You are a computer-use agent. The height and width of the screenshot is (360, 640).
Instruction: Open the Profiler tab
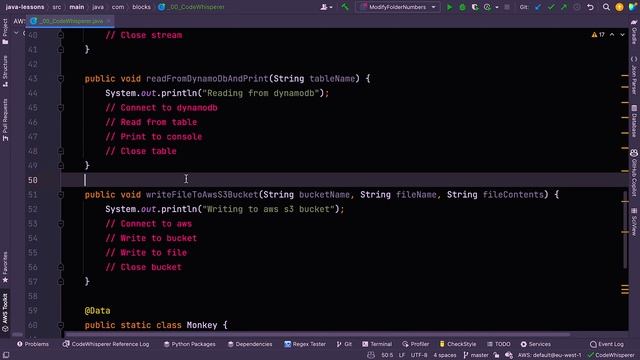coord(415,344)
